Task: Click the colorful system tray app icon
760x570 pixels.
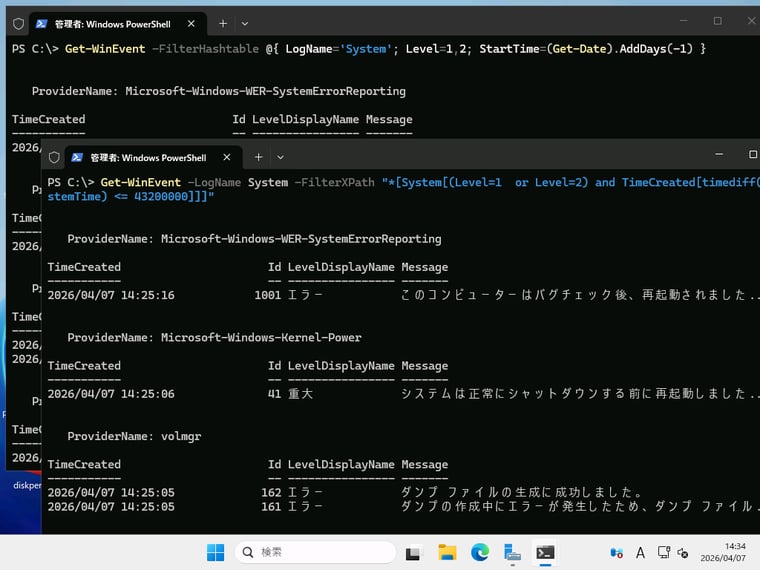Action: tap(616, 553)
